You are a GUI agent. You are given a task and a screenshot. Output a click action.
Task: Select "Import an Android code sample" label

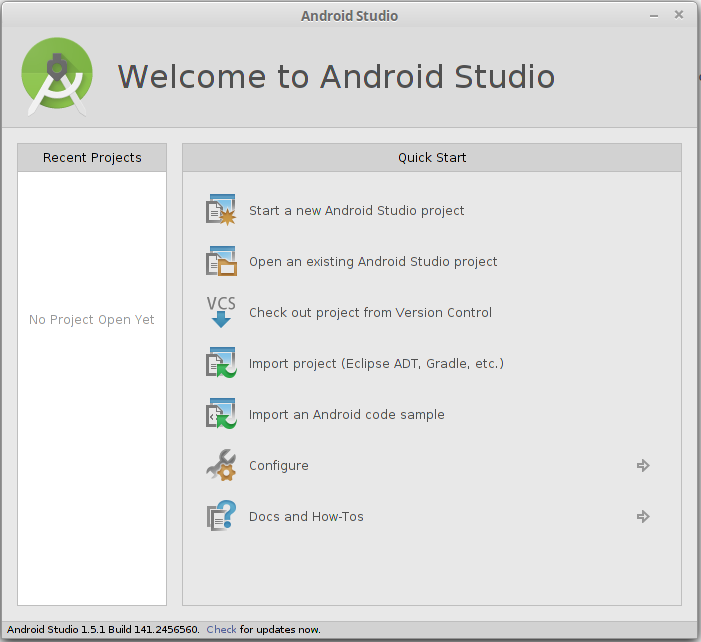click(346, 415)
